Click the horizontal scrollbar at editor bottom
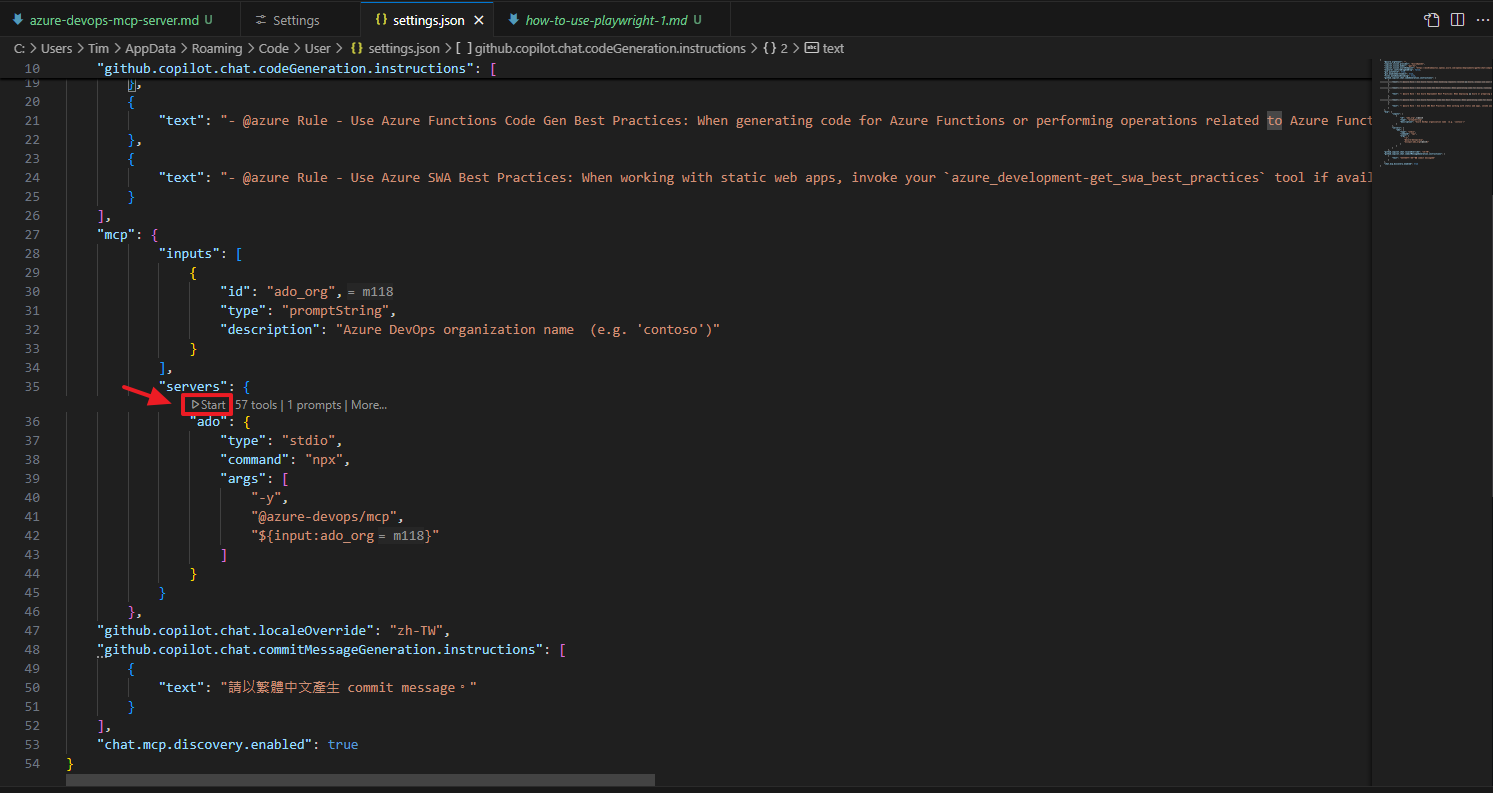Screen dimensions: 1493x793 pyautogui.click(x=360, y=780)
